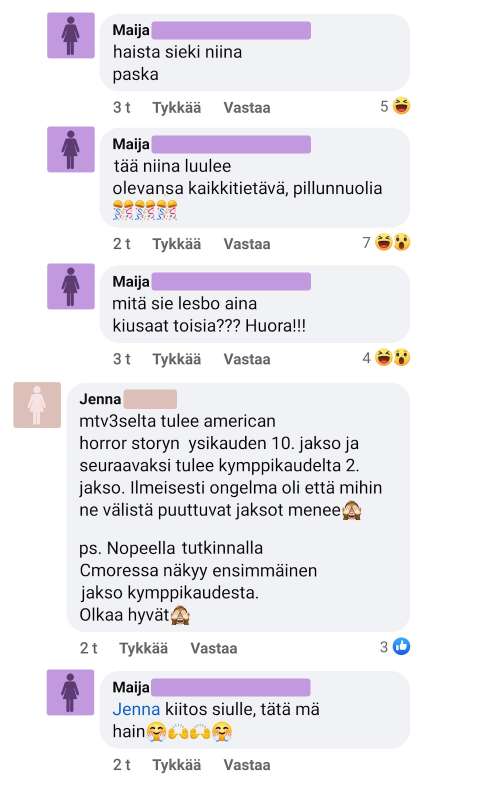The image size is (497, 794).
Task: Click Vastaa under the 'kaikkitietävä' comment
Action: click(x=247, y=244)
